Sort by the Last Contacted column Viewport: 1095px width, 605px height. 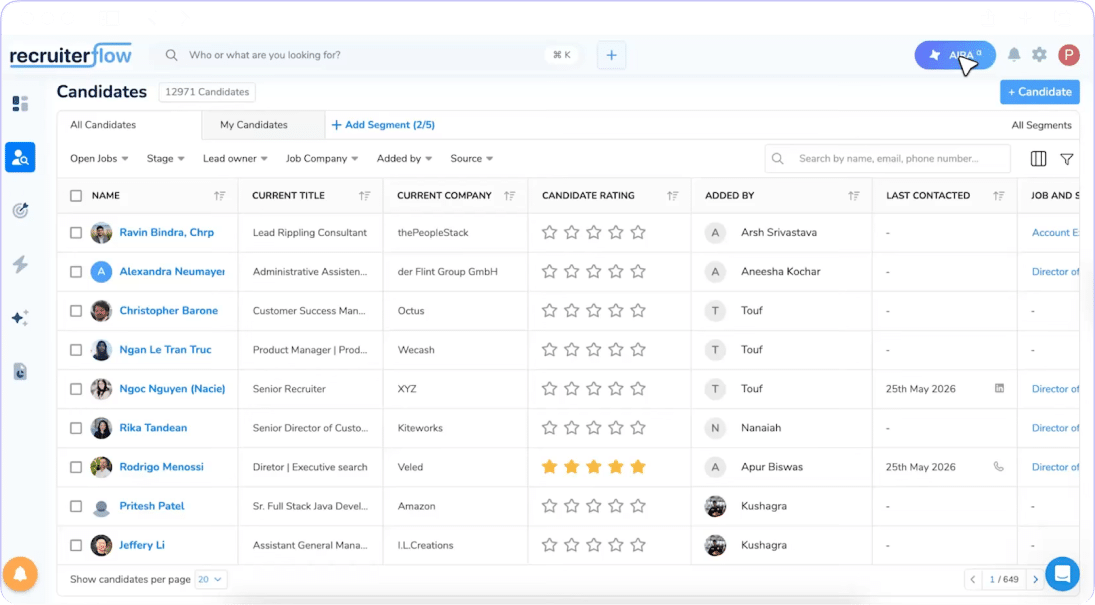coord(999,196)
